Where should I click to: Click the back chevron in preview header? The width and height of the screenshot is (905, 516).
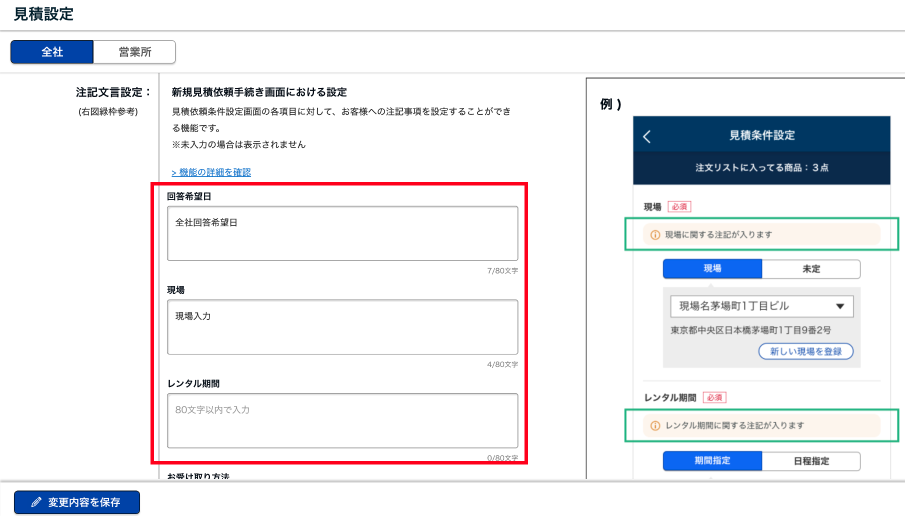click(x=647, y=136)
